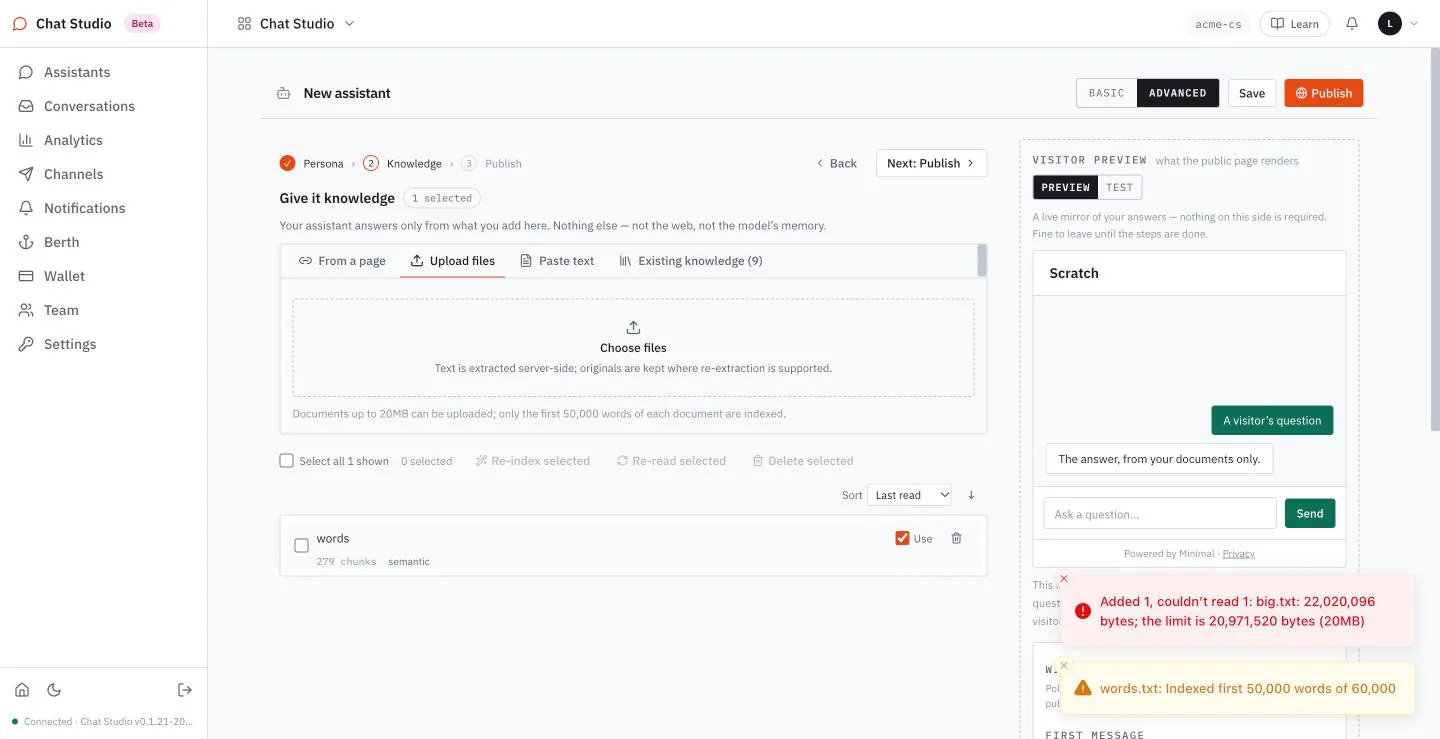
Task: Dismiss the big.txt error toast
Action: click(x=1064, y=579)
